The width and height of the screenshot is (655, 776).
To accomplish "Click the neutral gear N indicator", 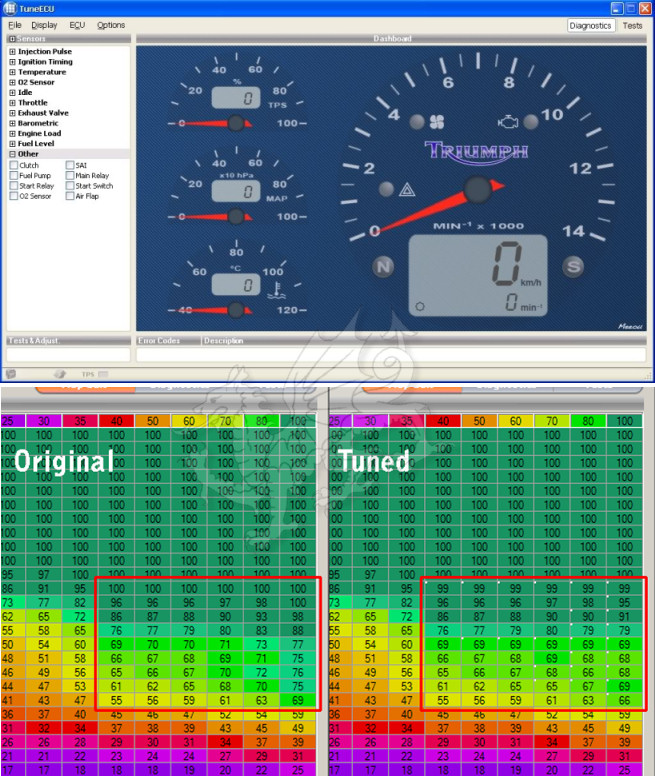I will click(383, 266).
